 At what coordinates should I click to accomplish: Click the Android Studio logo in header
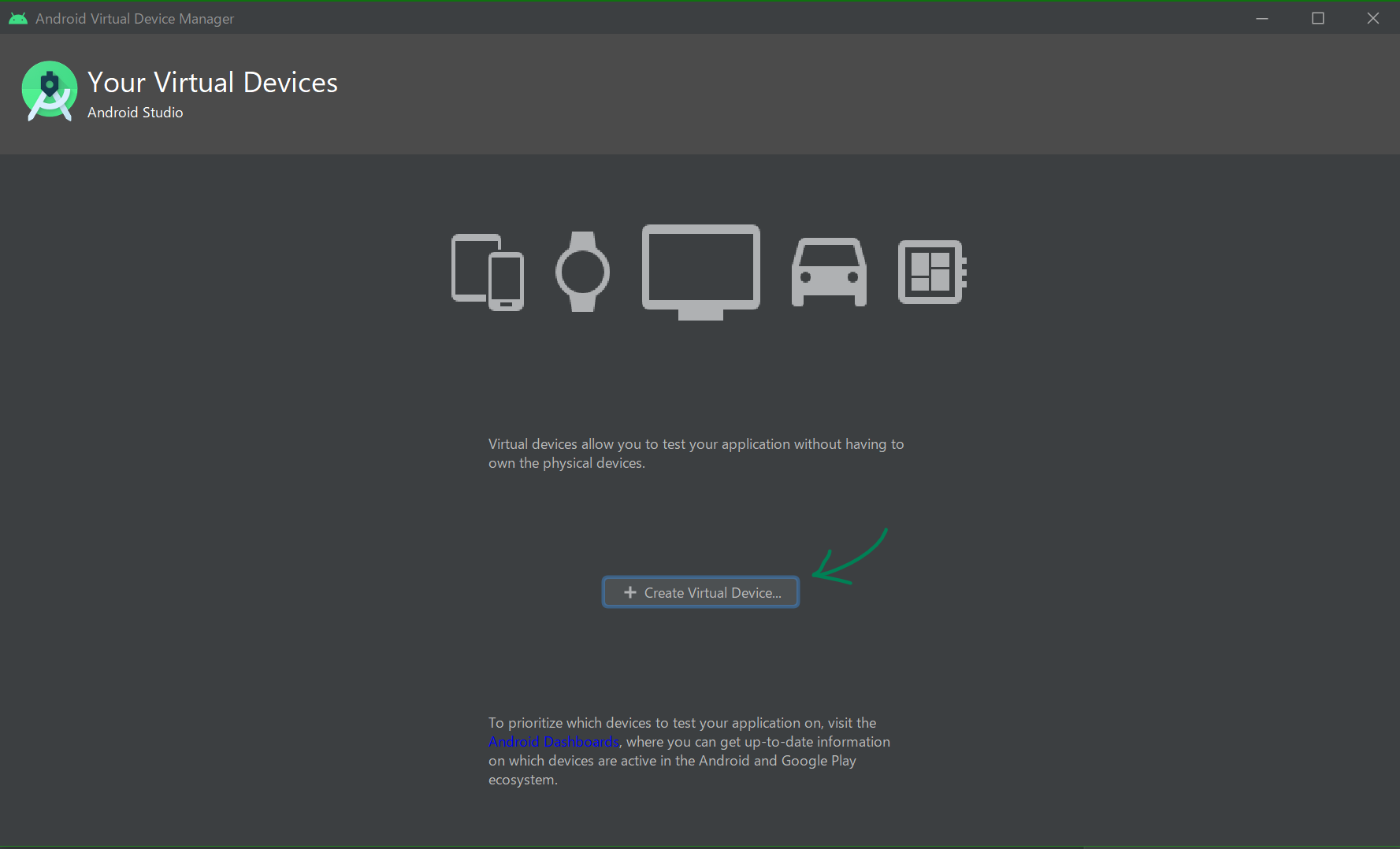49,91
